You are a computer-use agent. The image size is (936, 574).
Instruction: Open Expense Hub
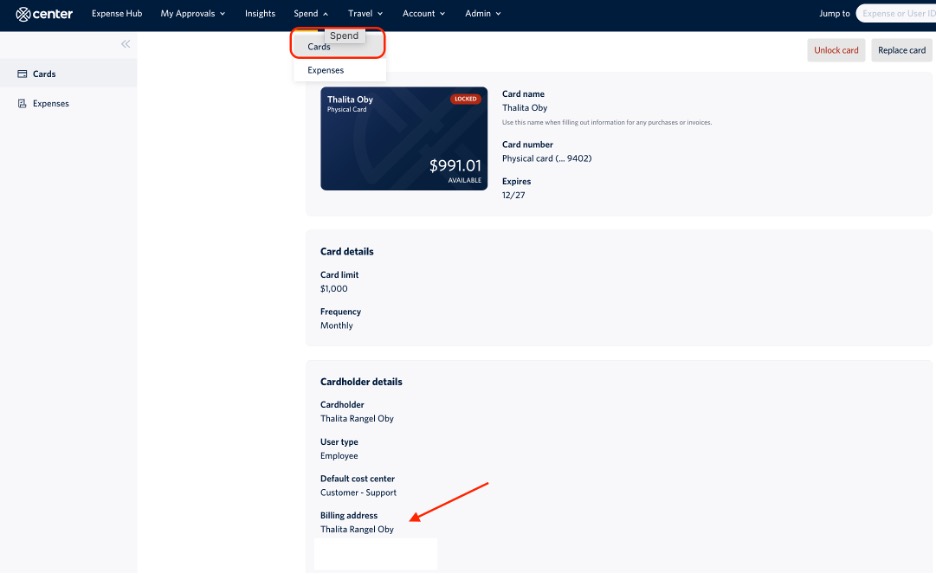pos(117,14)
